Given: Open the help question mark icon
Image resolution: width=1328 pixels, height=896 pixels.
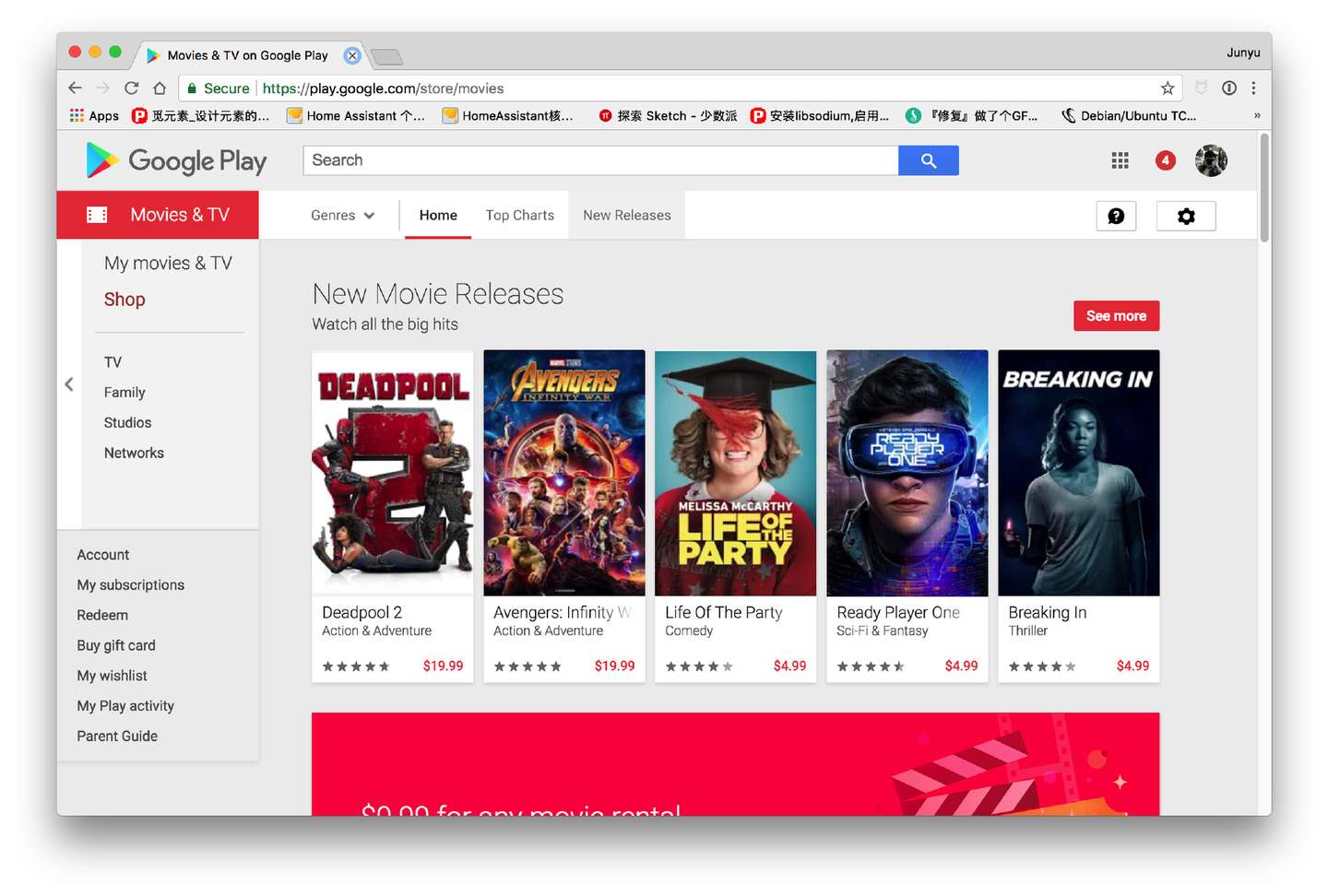Looking at the screenshot, I should click(x=1116, y=216).
